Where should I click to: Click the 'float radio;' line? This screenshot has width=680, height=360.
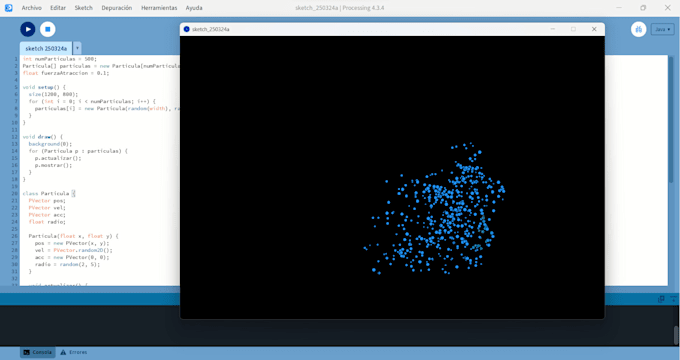click(x=47, y=222)
